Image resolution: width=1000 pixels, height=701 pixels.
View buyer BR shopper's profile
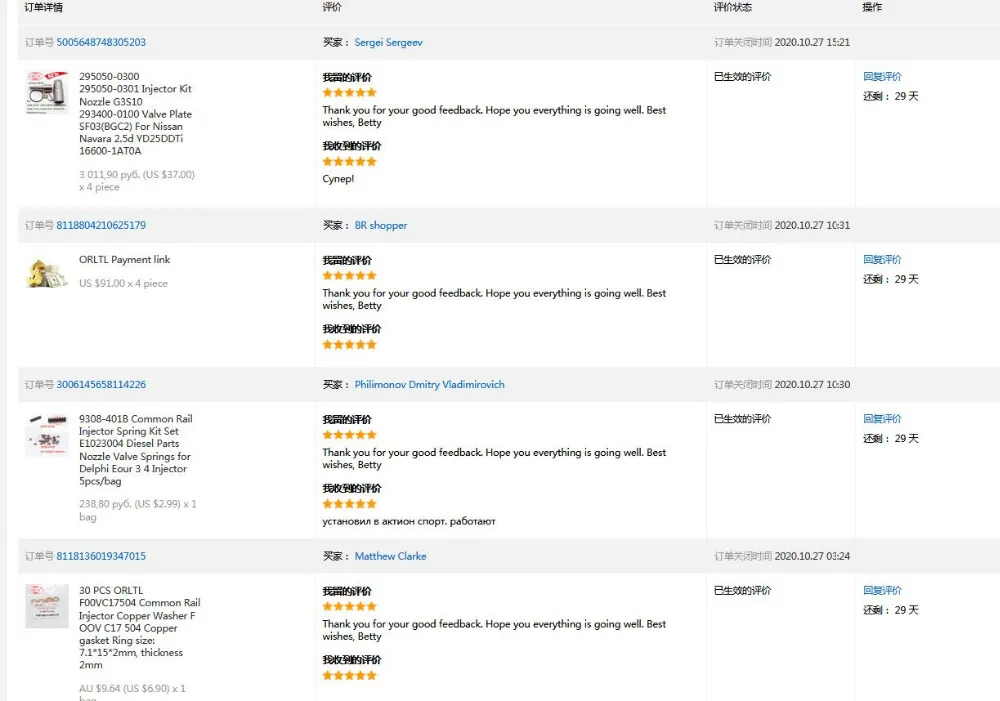(381, 226)
